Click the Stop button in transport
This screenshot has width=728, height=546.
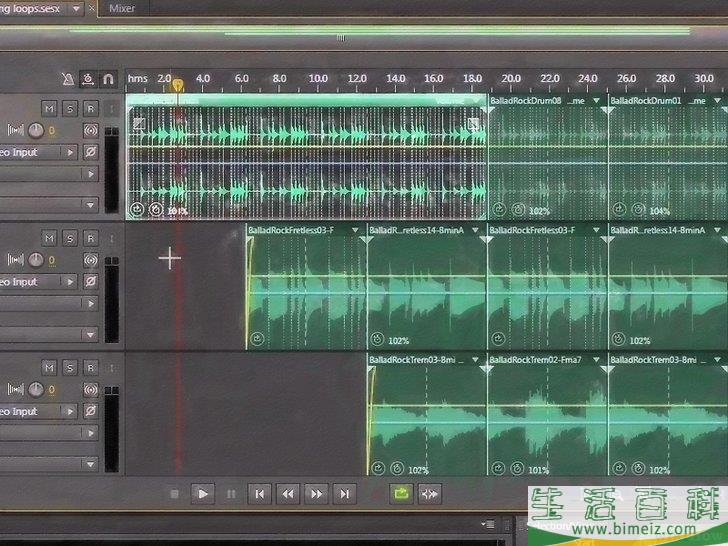pos(174,493)
